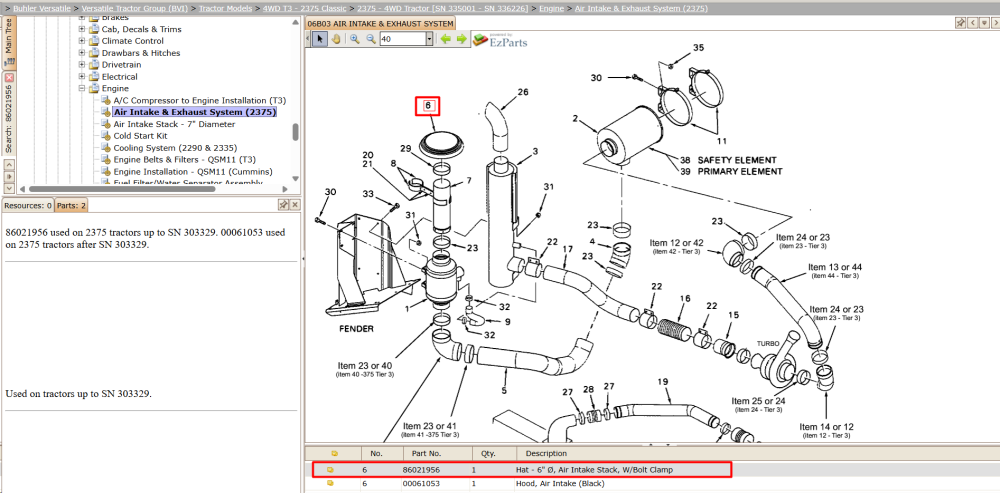
Task: Go to Tractor Models breadcrumb
Action: click(226, 8)
